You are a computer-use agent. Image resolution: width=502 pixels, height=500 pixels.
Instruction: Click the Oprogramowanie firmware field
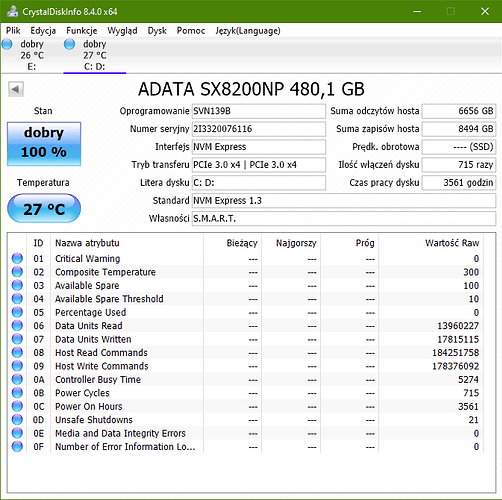coord(259,111)
